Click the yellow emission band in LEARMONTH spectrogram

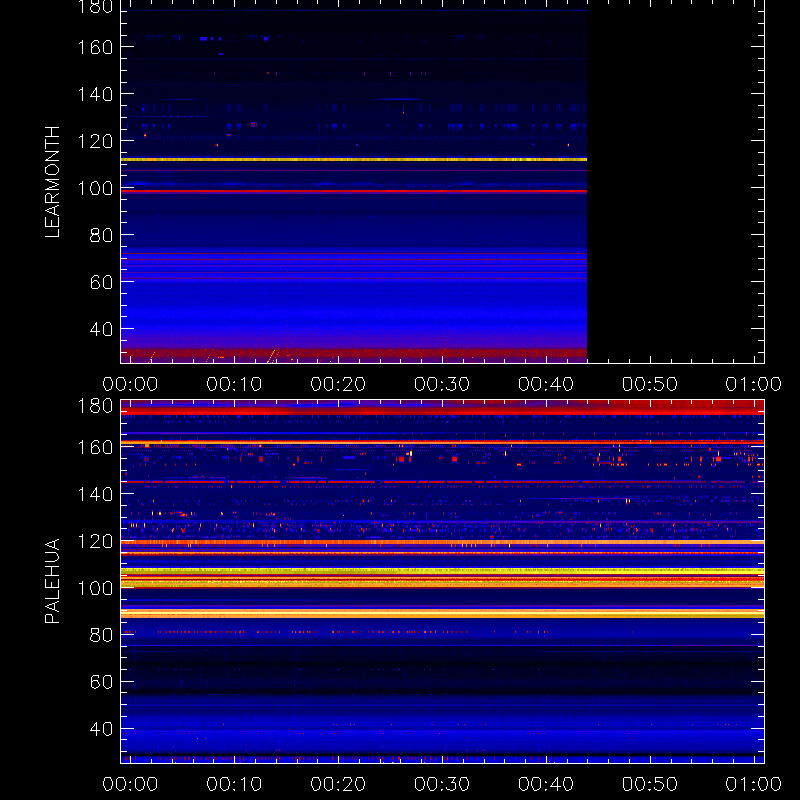click(x=354, y=160)
